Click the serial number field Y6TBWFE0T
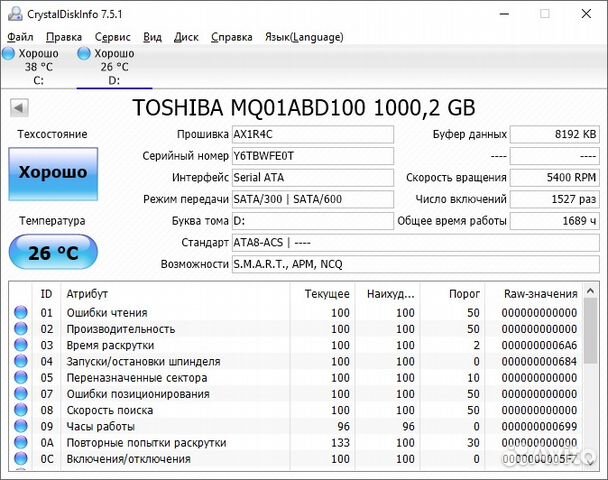608x480 pixels. [x=313, y=156]
